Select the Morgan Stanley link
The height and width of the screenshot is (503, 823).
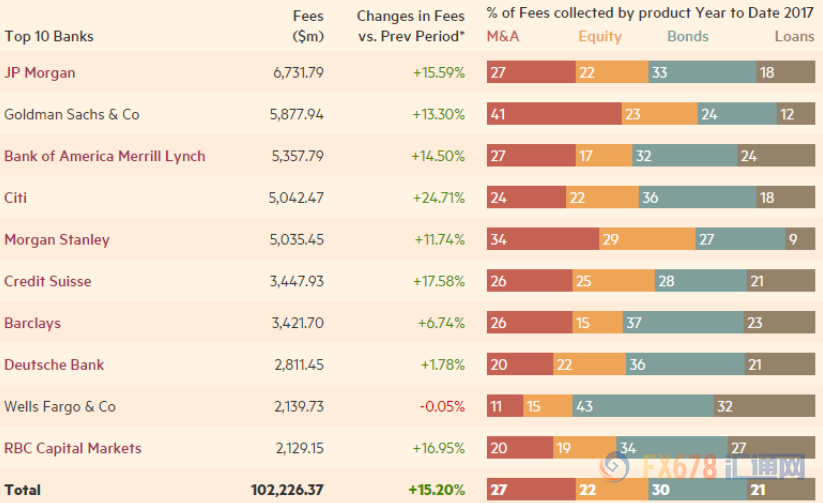click(x=57, y=239)
